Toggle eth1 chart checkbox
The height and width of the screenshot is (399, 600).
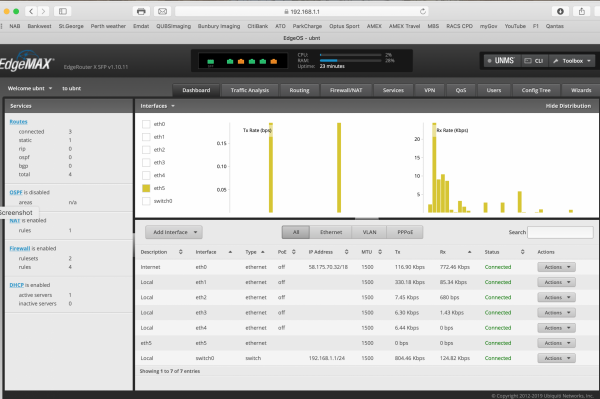coord(146,137)
